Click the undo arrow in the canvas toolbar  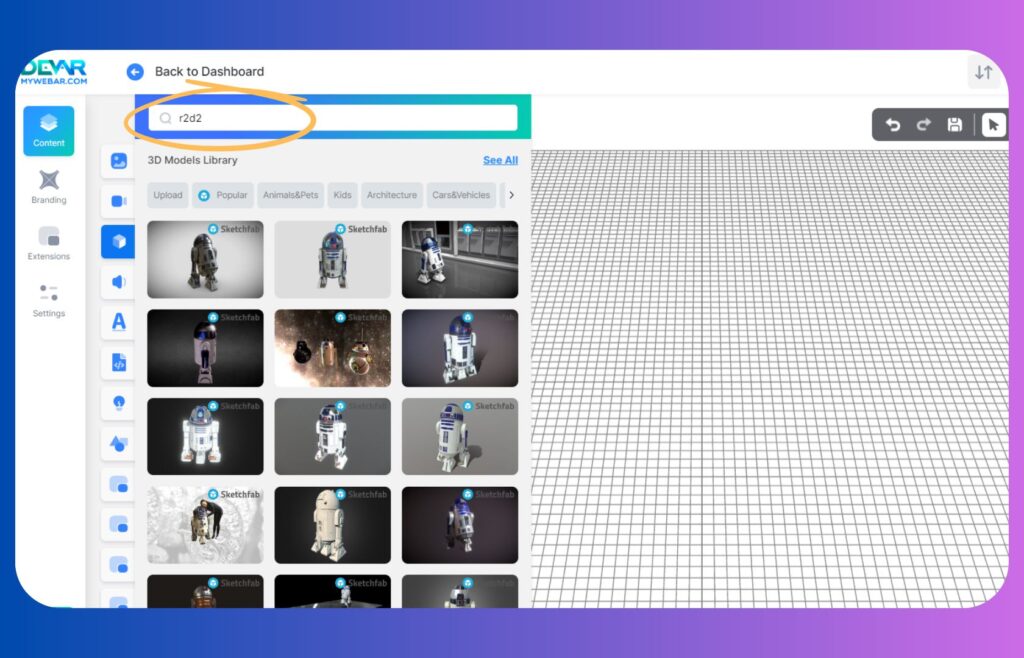(x=893, y=125)
